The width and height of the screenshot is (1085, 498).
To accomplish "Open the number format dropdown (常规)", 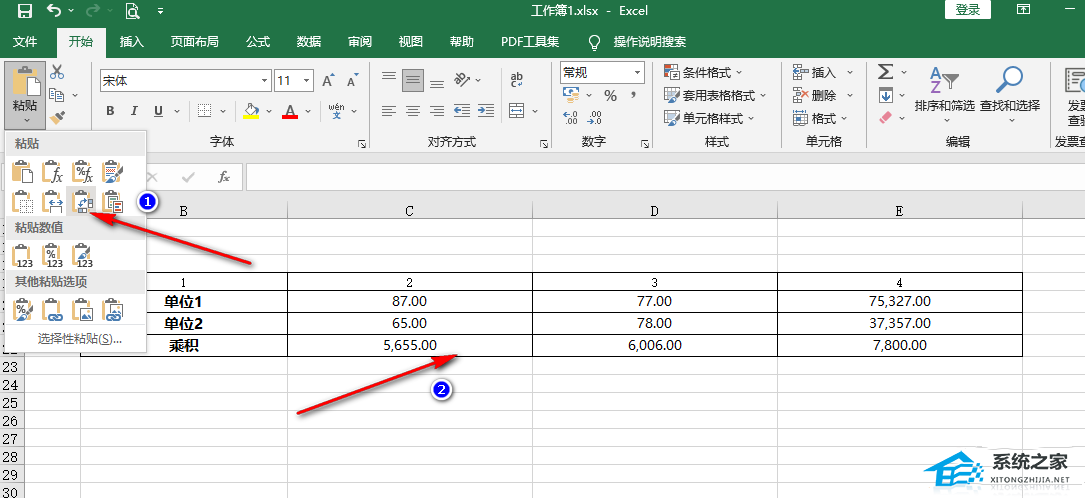I will click(637, 72).
